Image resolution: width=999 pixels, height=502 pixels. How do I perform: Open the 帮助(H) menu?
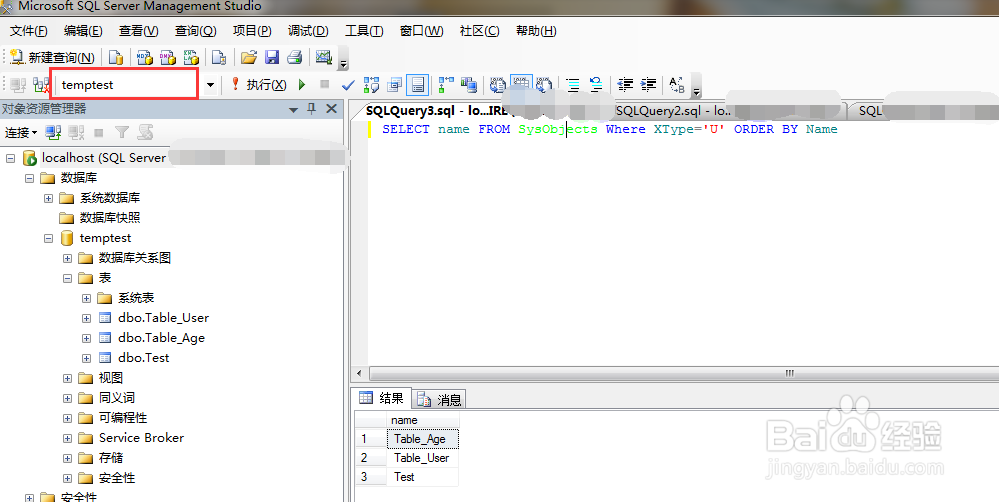click(x=536, y=31)
